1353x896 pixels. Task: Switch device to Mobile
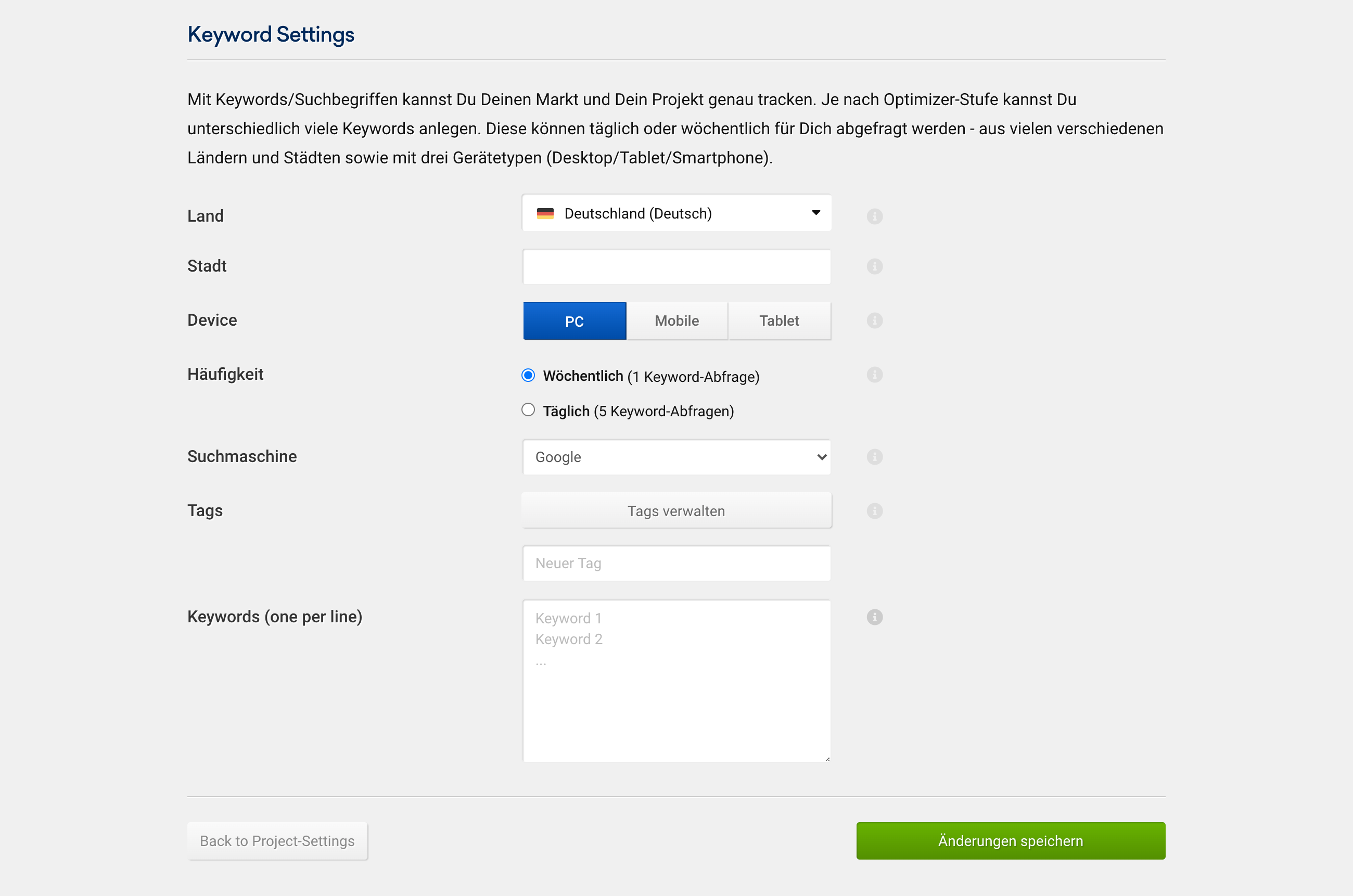pyautogui.click(x=676, y=321)
